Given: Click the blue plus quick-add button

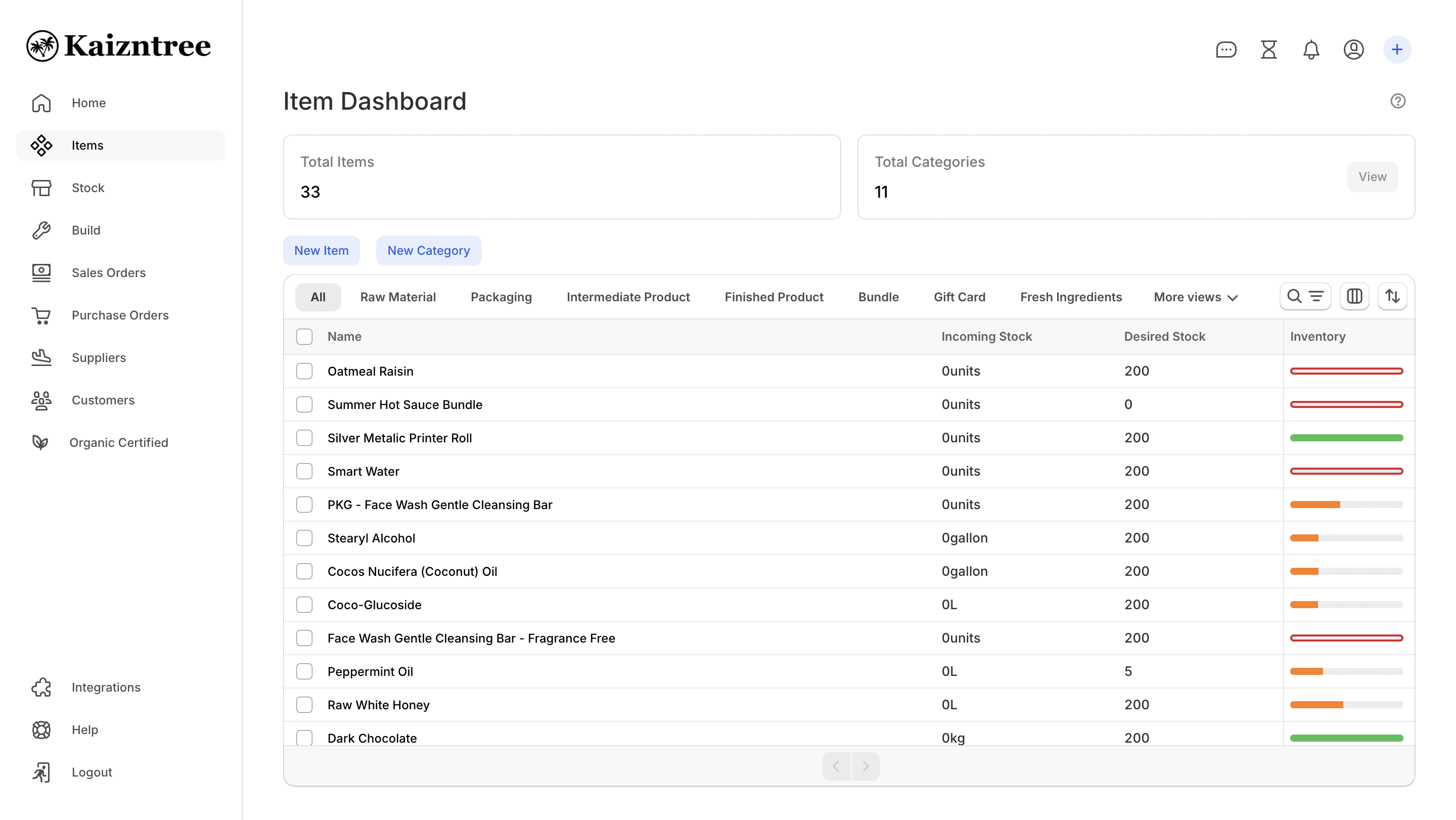Looking at the screenshot, I should coord(1397,50).
